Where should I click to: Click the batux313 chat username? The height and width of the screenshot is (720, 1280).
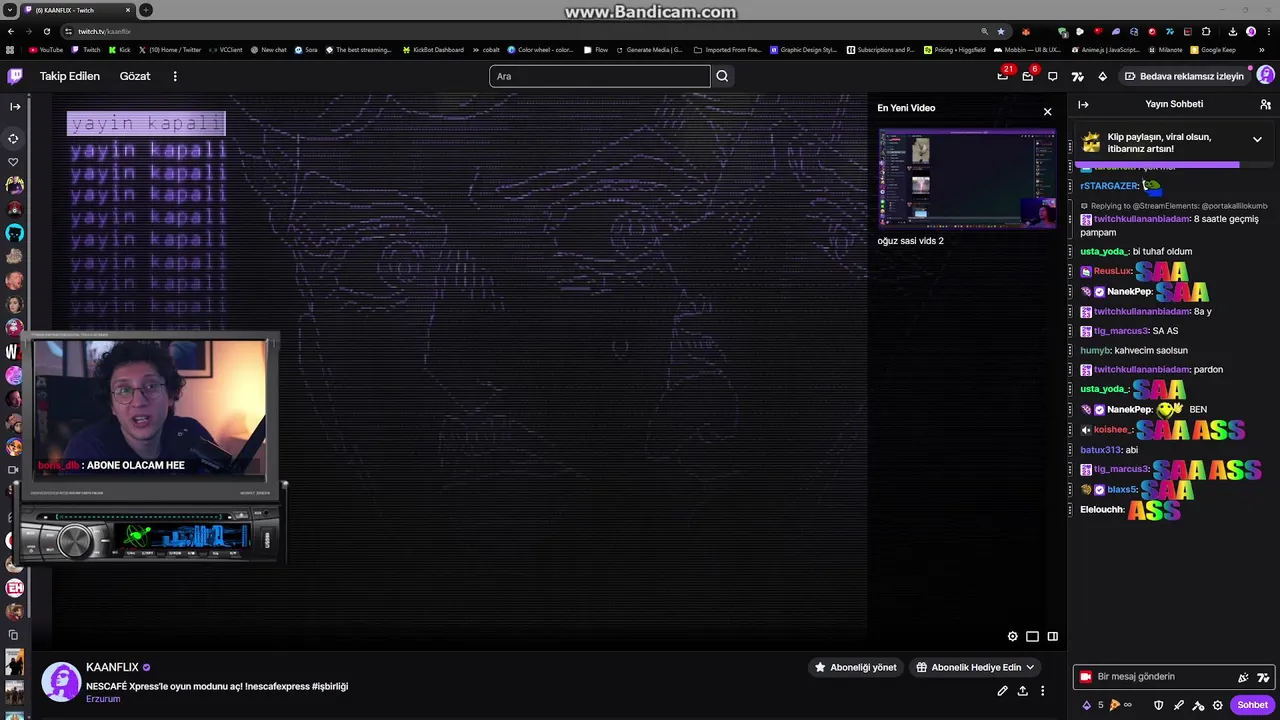[1101, 450]
